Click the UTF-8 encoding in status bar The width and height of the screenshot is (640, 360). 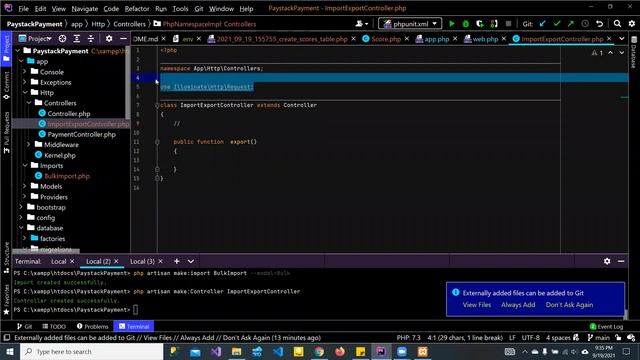tap(531, 338)
